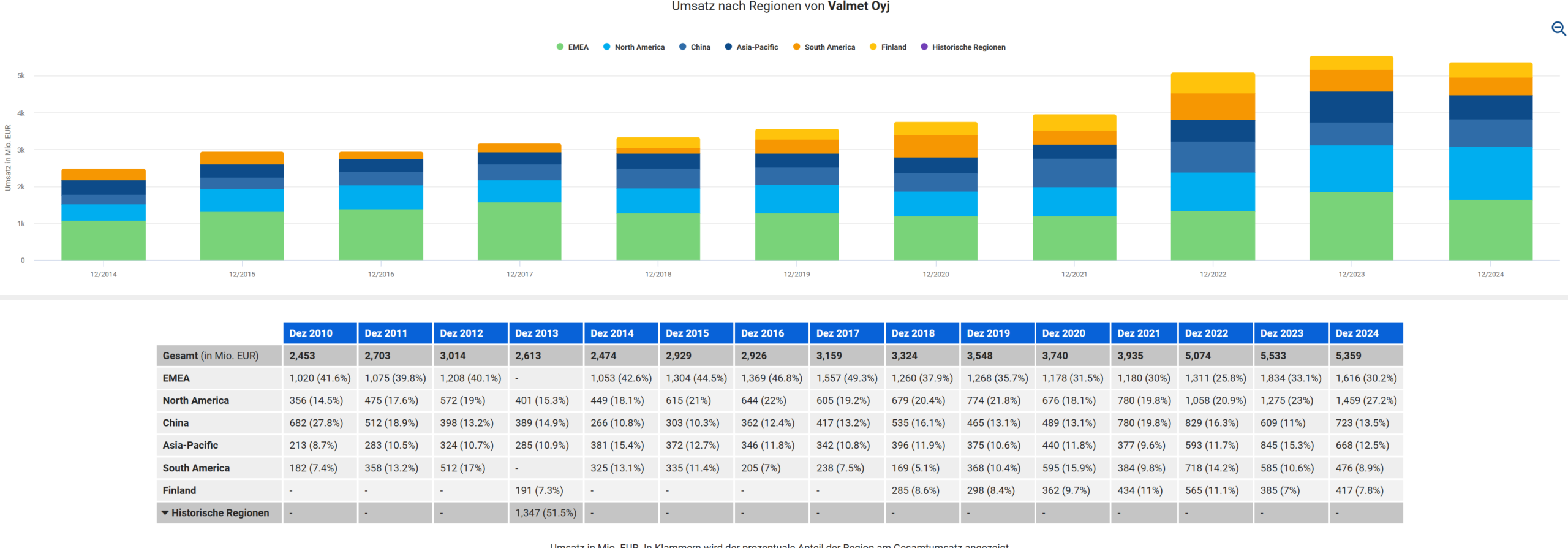
Task: Select the Dez 2010 column header
Action: point(319,333)
